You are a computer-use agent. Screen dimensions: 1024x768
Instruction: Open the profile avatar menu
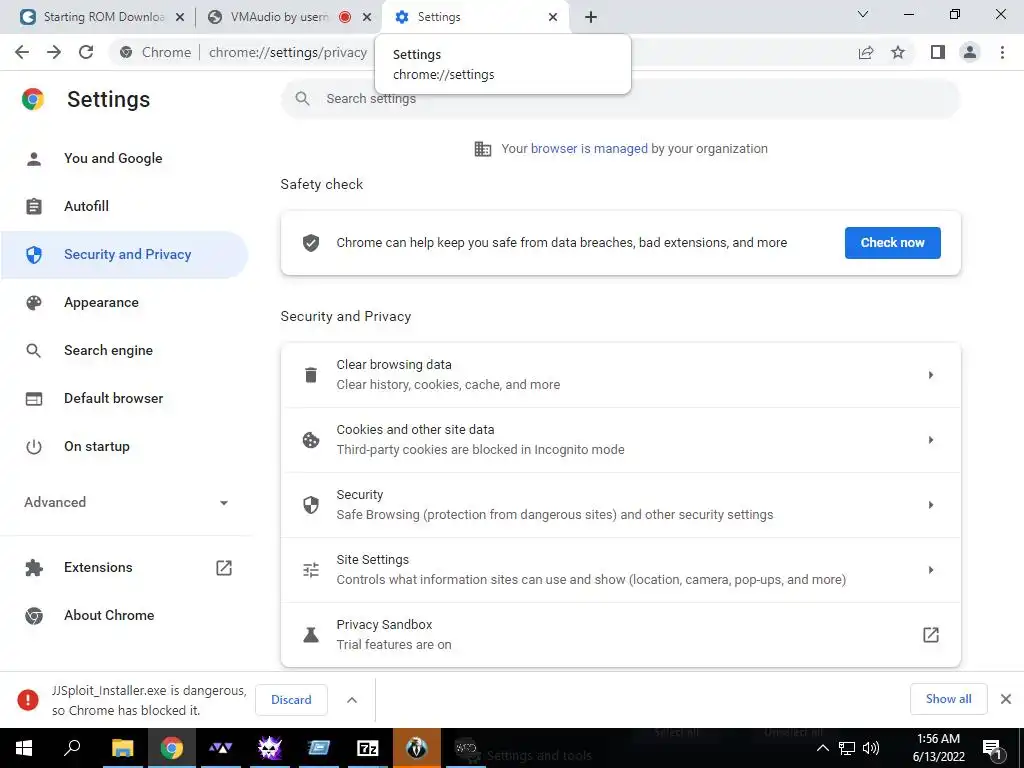point(970,52)
